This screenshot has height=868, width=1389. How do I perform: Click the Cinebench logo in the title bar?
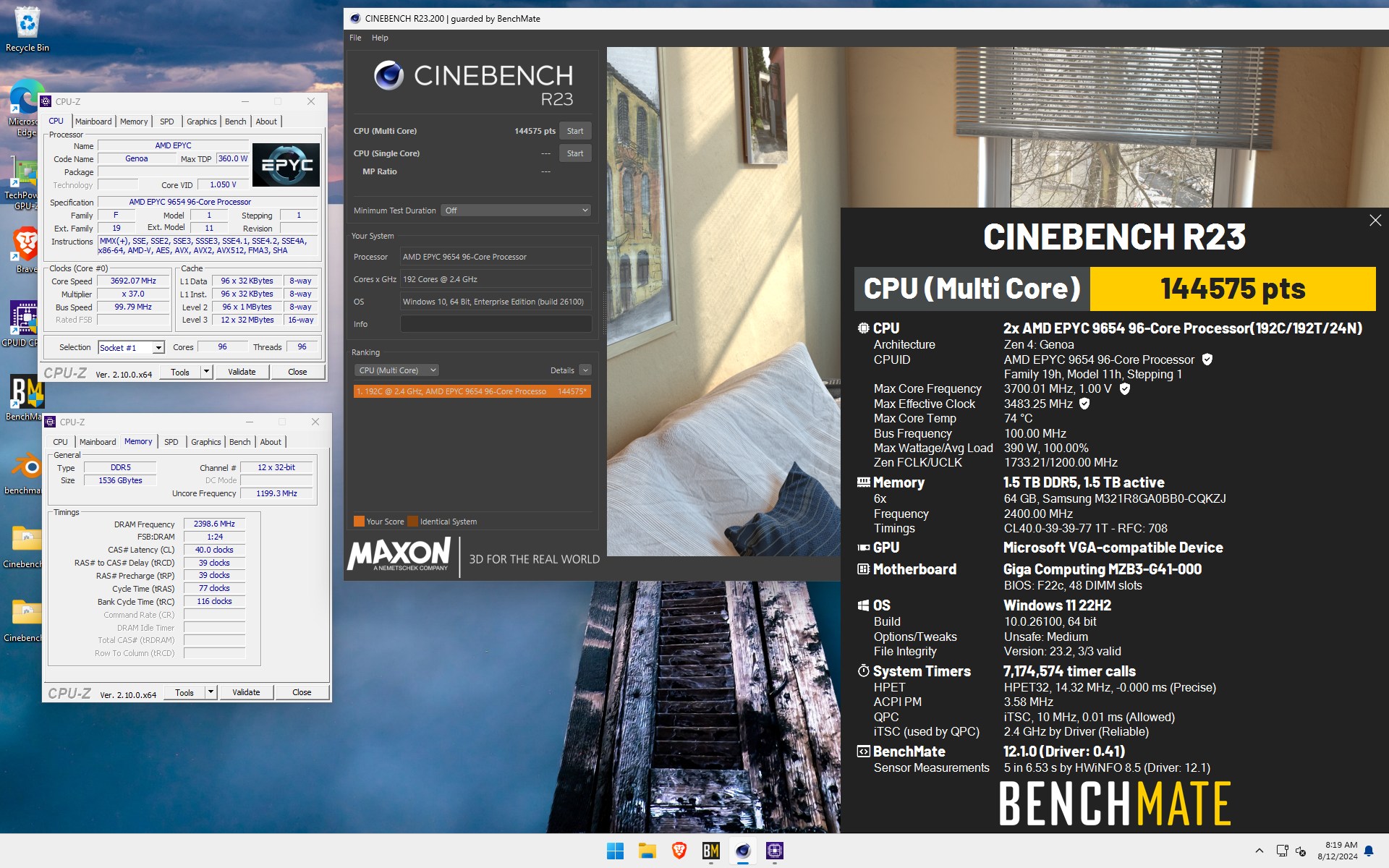click(x=355, y=19)
